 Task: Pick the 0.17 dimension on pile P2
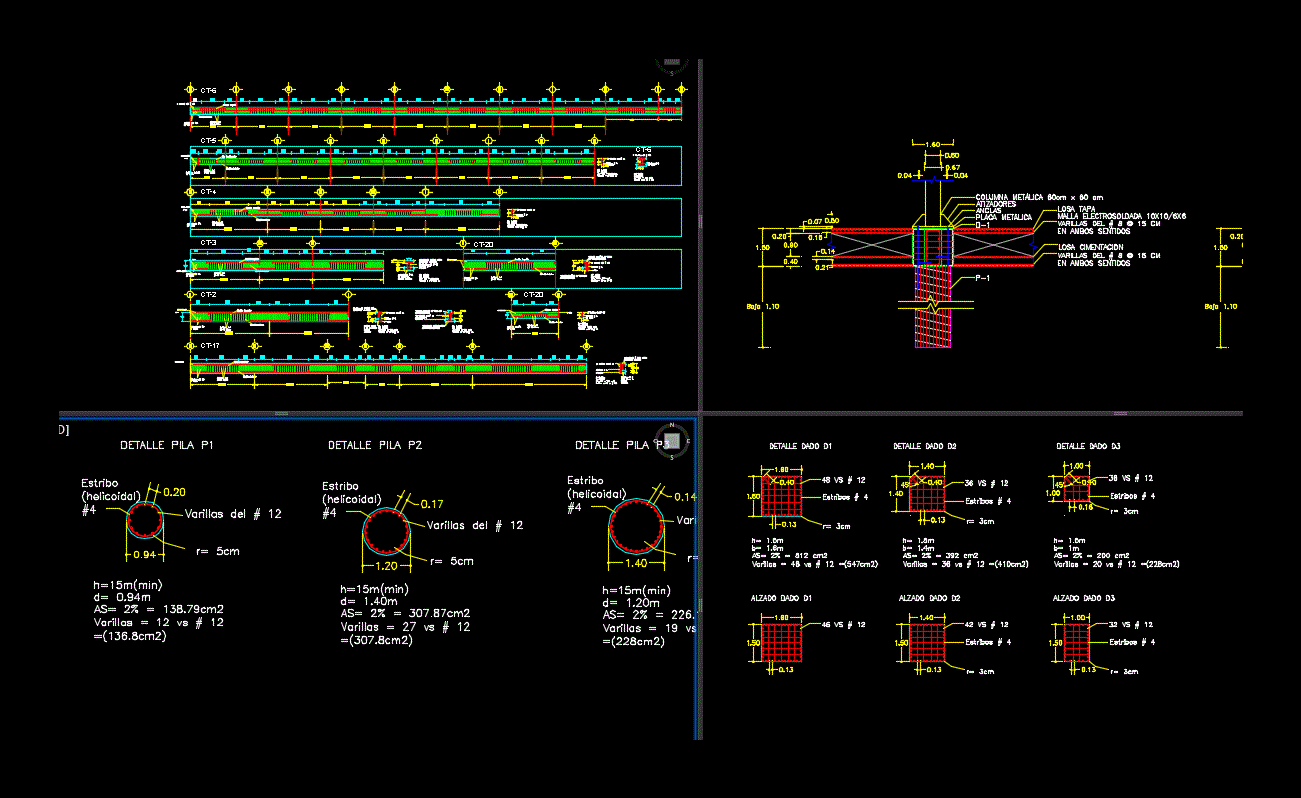pyautogui.click(x=432, y=503)
